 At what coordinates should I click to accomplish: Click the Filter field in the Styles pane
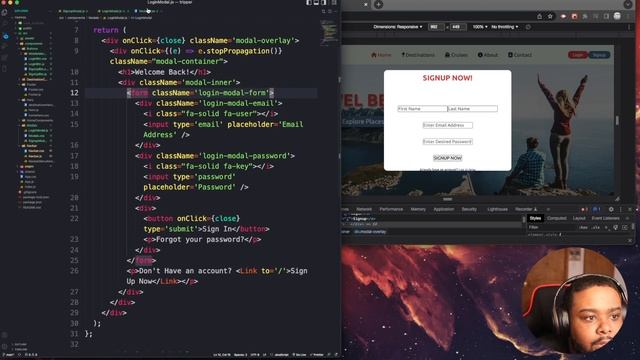[x=551, y=227]
